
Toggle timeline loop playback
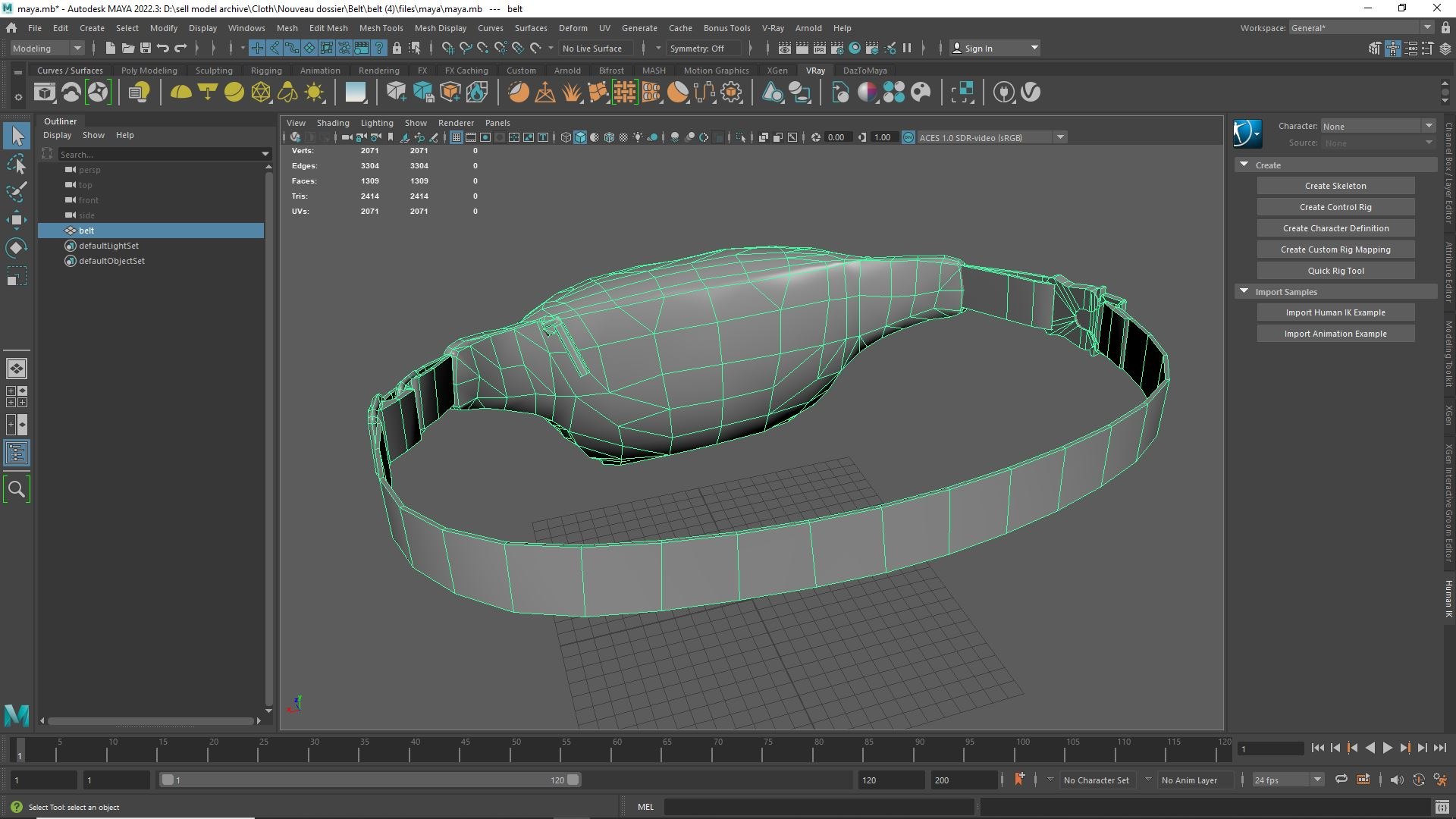1341,780
